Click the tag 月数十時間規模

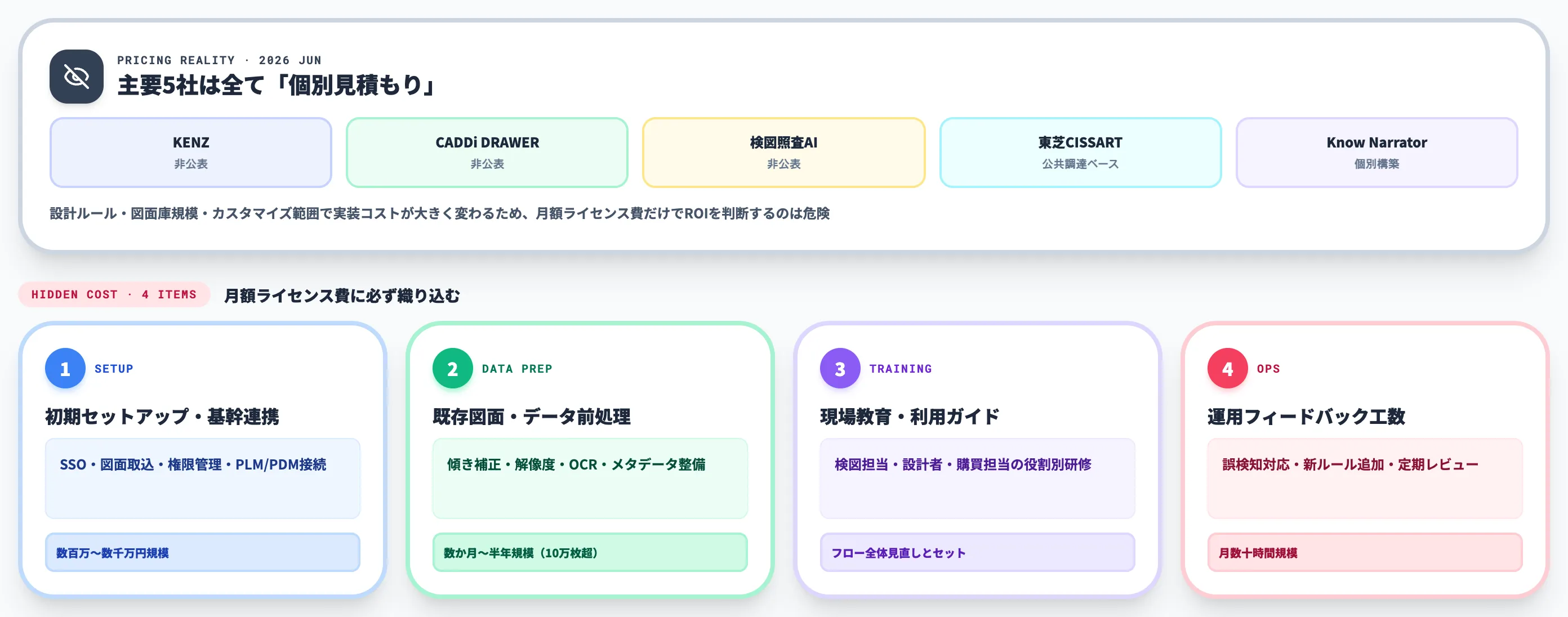coord(1365,552)
